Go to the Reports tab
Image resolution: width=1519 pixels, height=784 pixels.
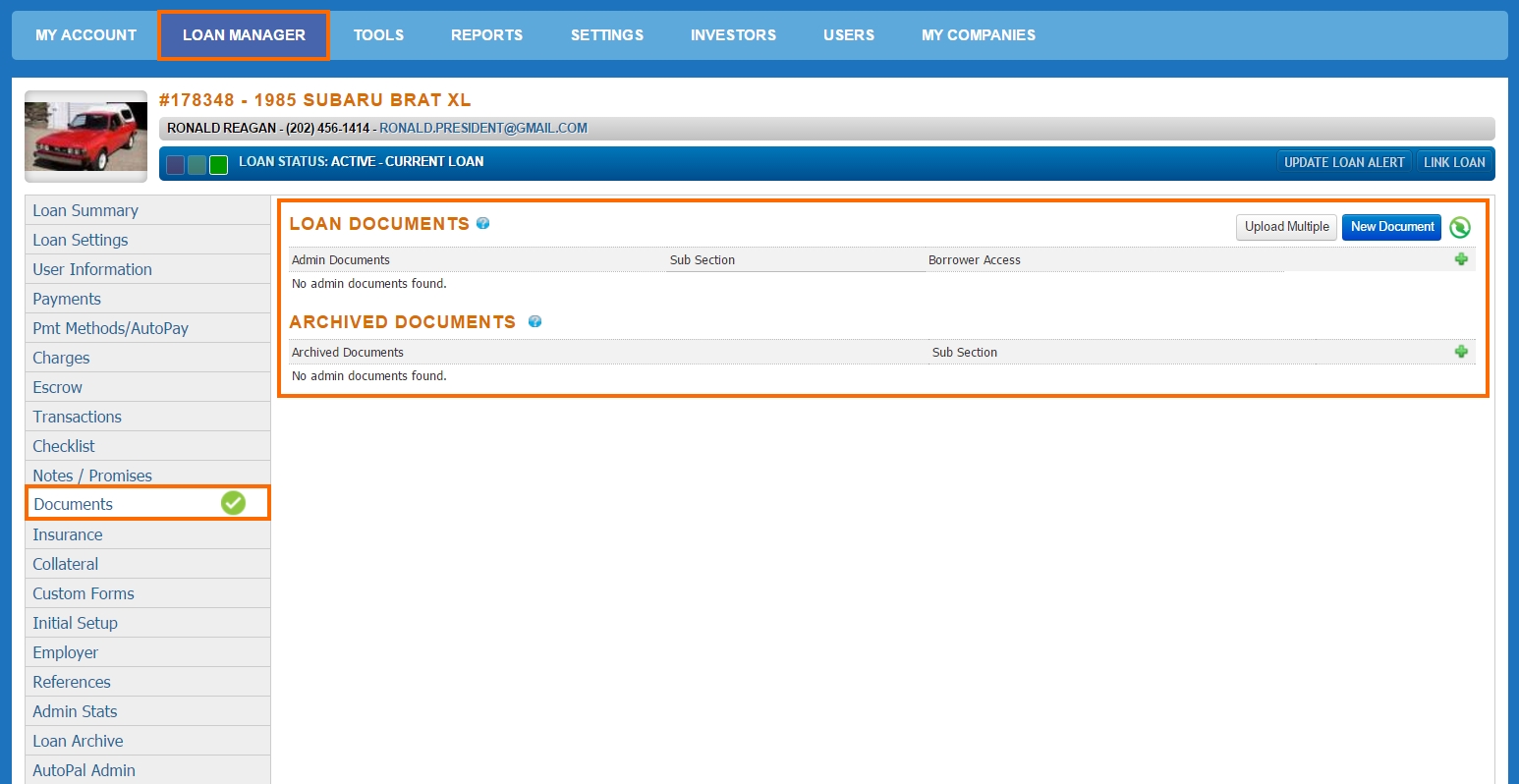(x=486, y=35)
